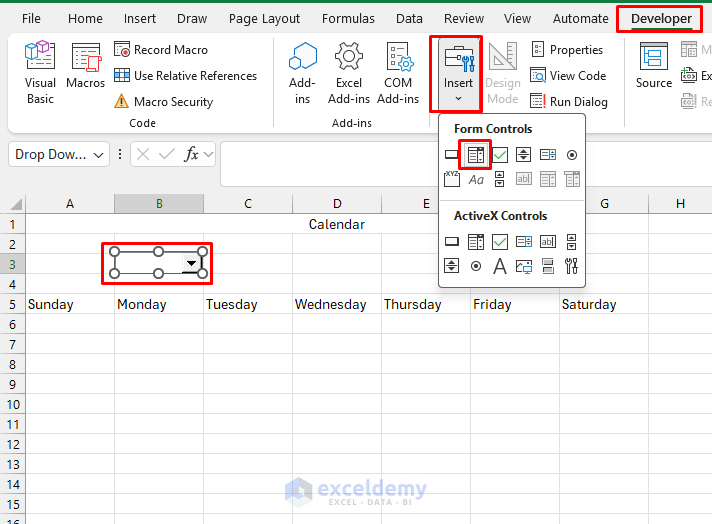The width and height of the screenshot is (712, 524).
Task: Select Form Controls Button
Action: 451,155
